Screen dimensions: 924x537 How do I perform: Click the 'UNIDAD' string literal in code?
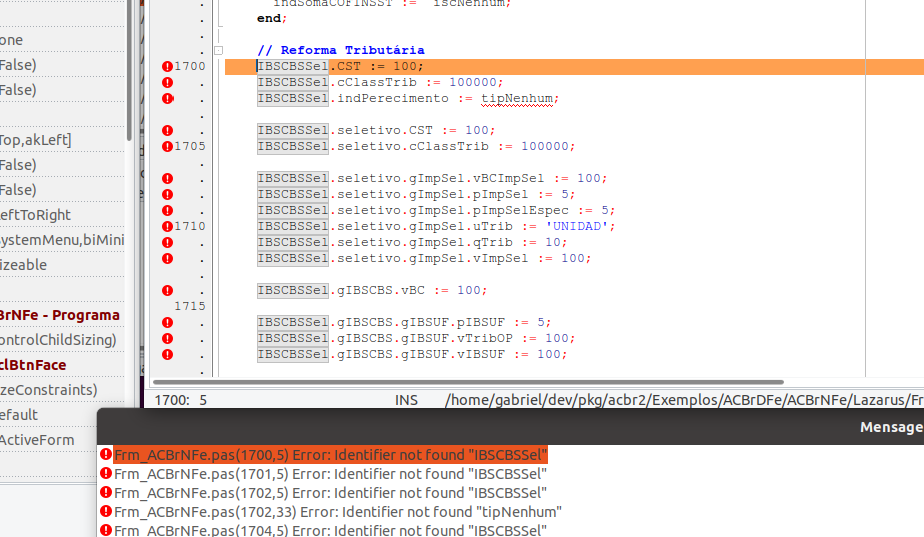577,226
